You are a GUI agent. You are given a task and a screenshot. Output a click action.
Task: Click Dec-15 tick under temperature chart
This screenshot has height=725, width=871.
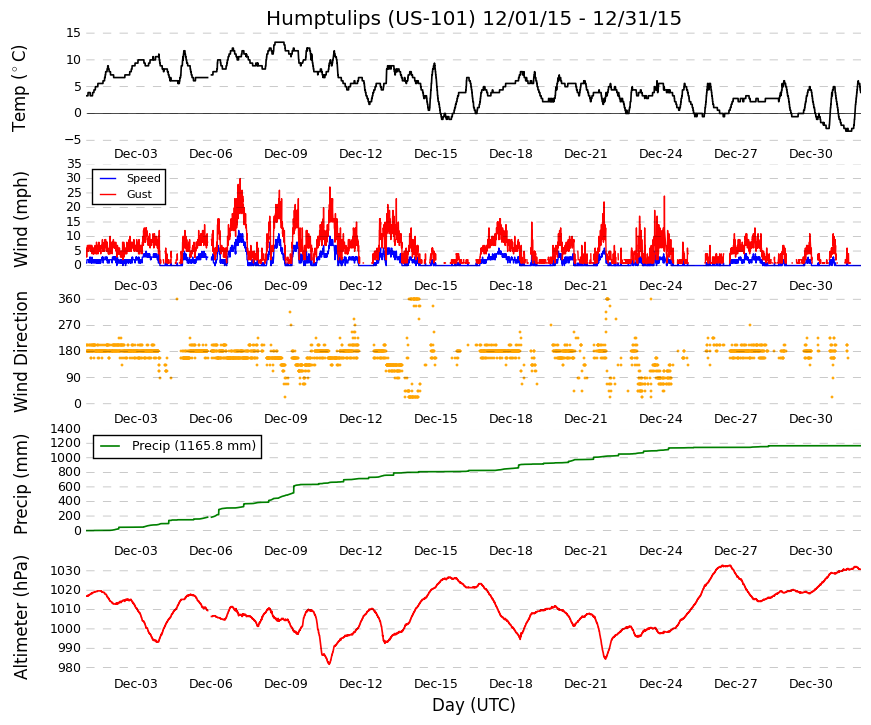click(436, 154)
